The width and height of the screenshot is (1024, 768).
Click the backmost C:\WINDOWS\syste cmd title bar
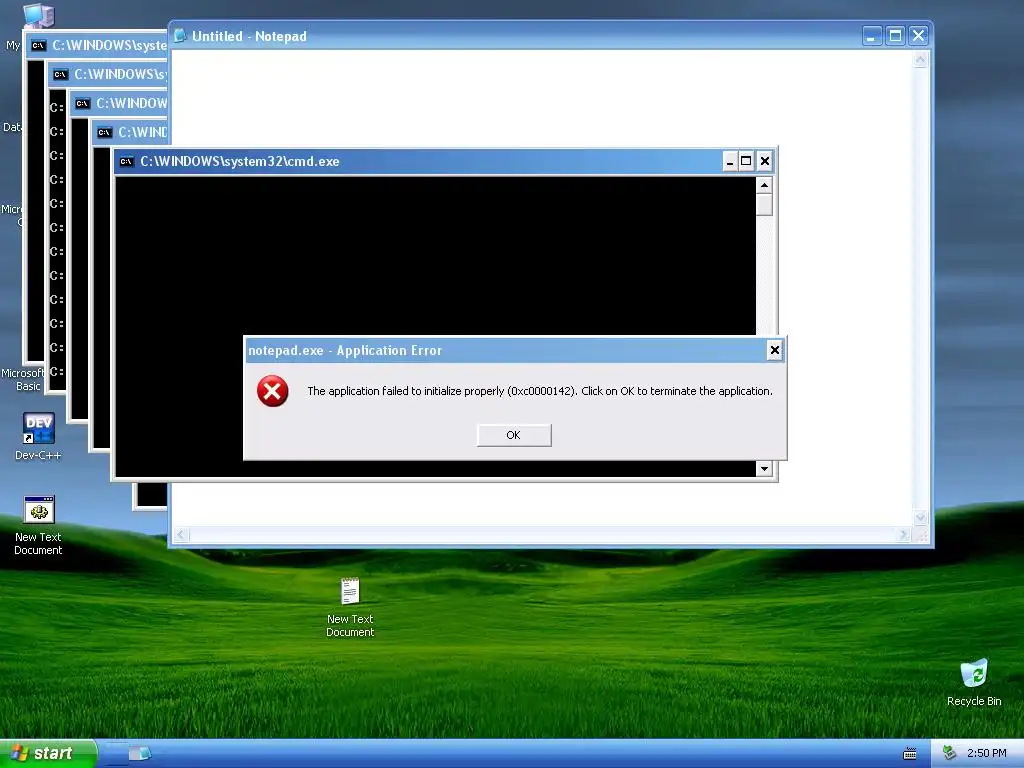click(98, 45)
